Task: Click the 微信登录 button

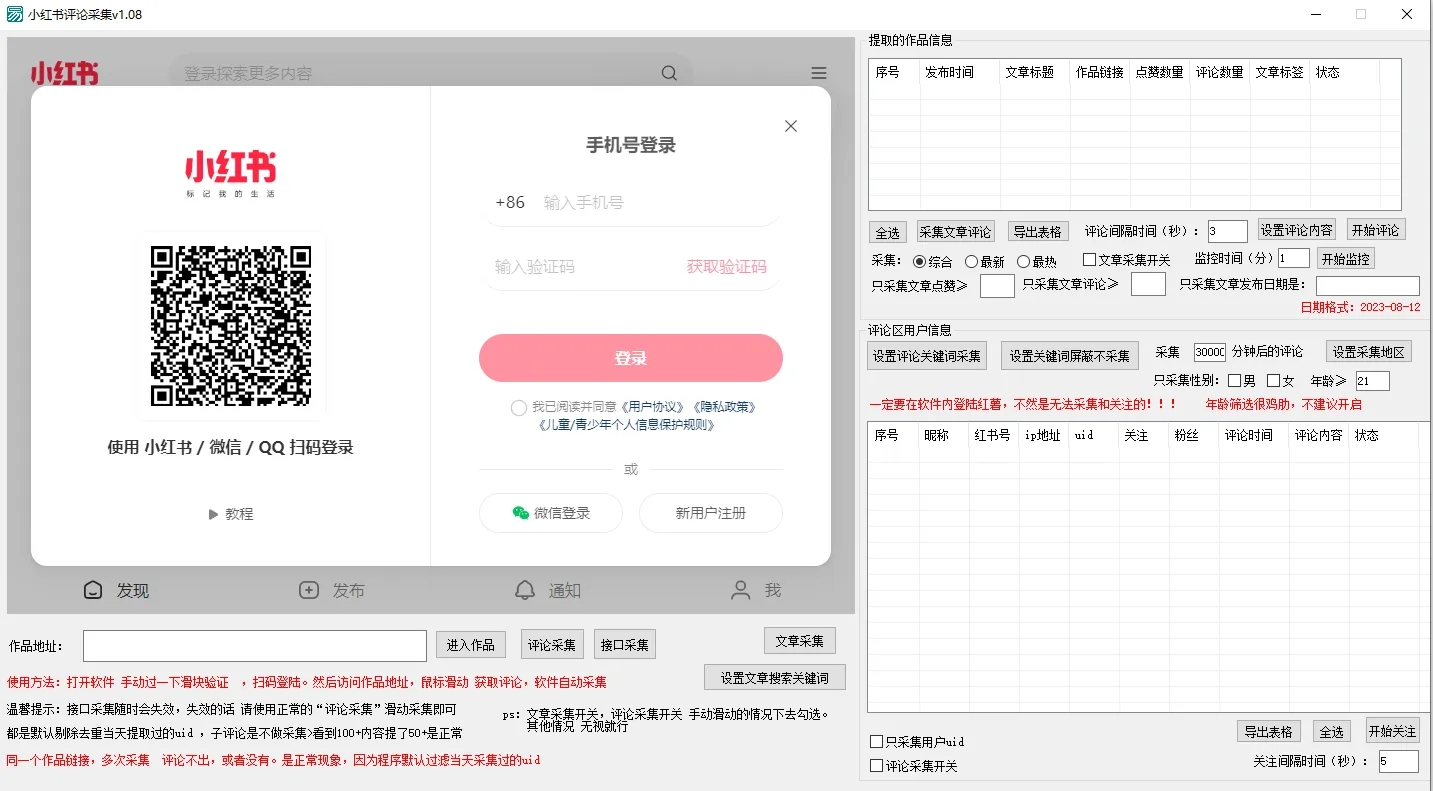Action: click(x=551, y=513)
